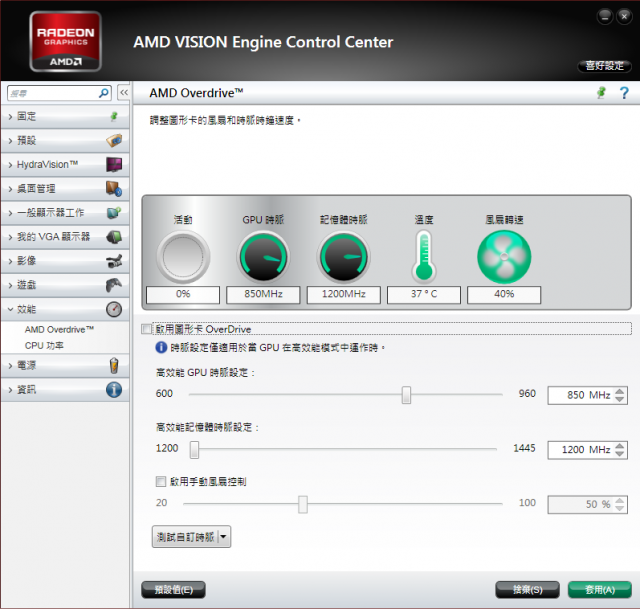Select CPU 功率 under 效能
Screen dimensions: 640x609
(44, 346)
